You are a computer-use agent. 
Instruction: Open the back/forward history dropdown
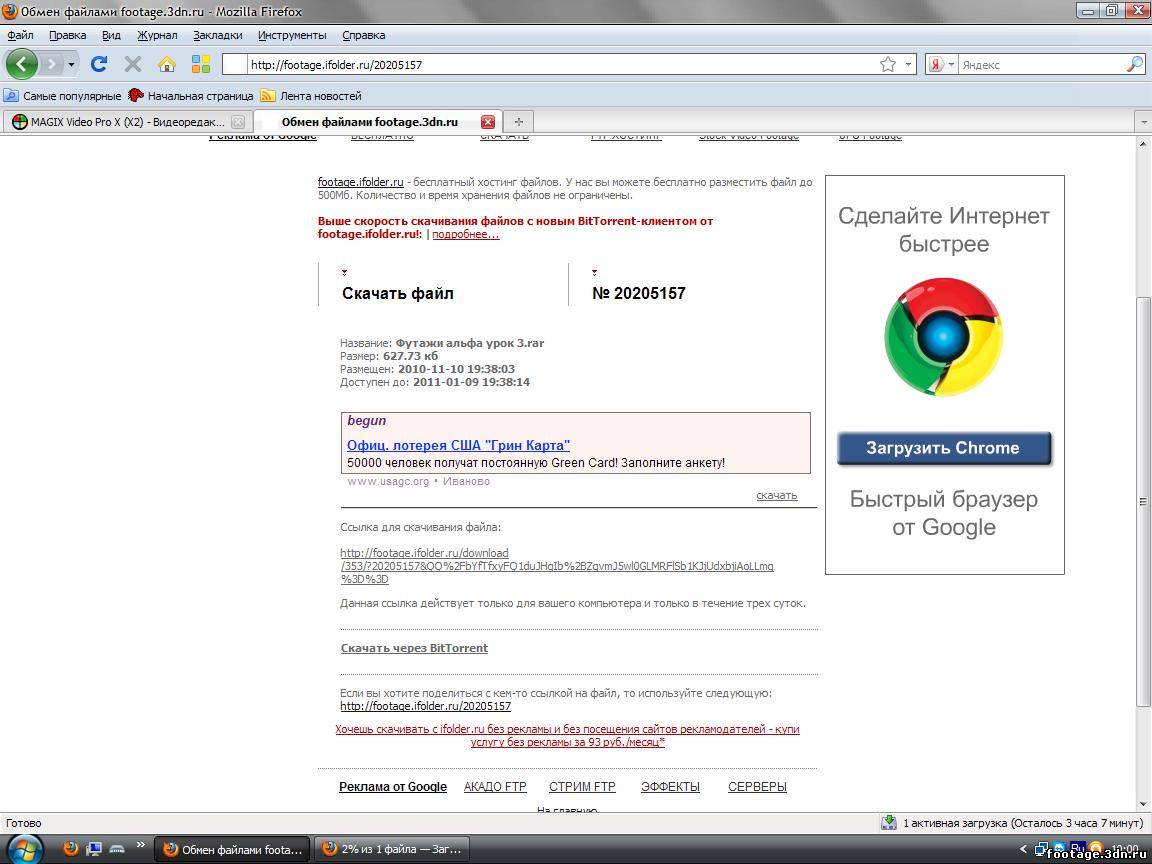coord(71,65)
